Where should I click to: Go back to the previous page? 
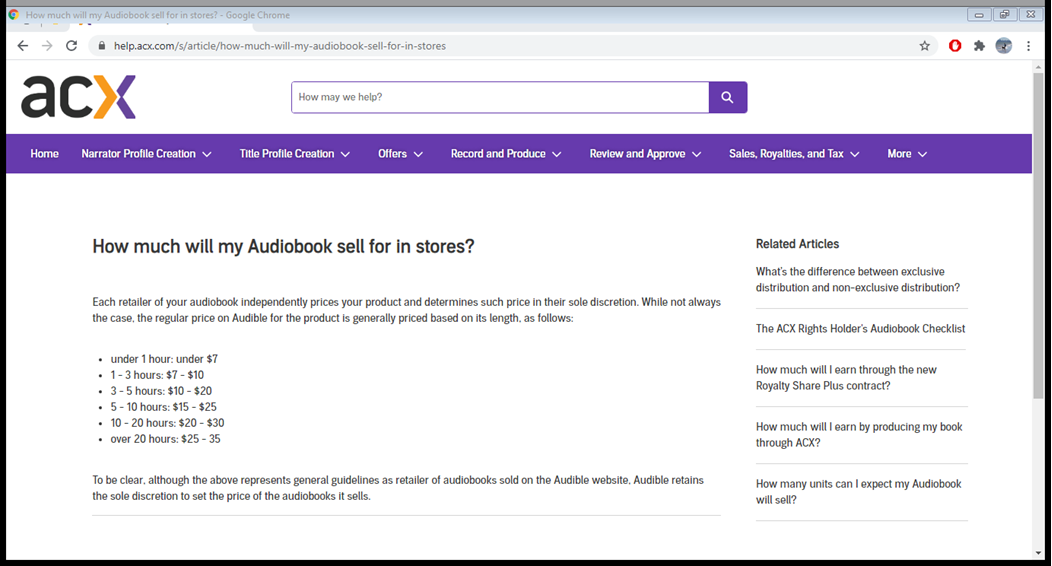coord(23,46)
